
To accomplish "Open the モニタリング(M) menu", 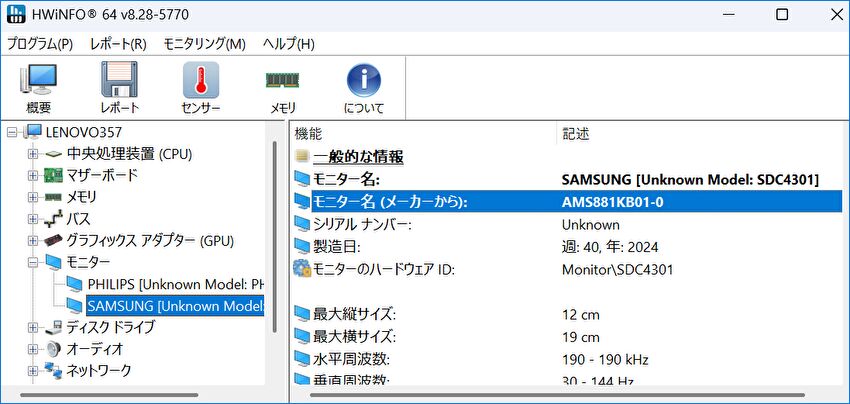I will (204, 44).
